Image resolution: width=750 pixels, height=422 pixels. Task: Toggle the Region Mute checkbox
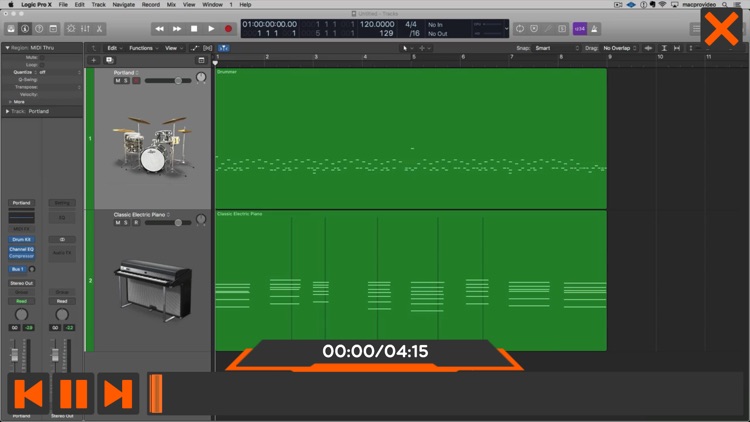[42, 57]
